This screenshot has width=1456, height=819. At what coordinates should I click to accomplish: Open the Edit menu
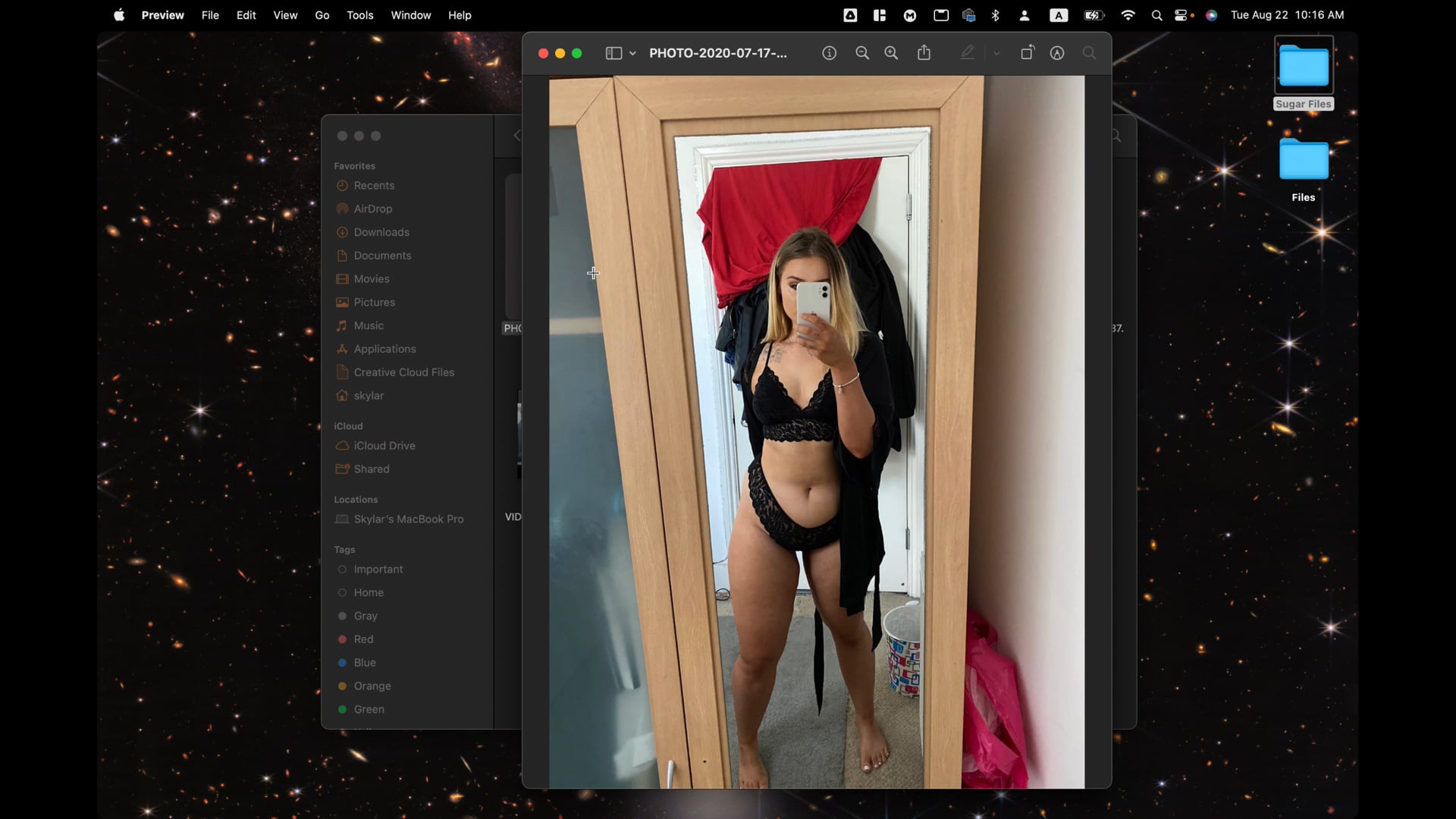246,15
